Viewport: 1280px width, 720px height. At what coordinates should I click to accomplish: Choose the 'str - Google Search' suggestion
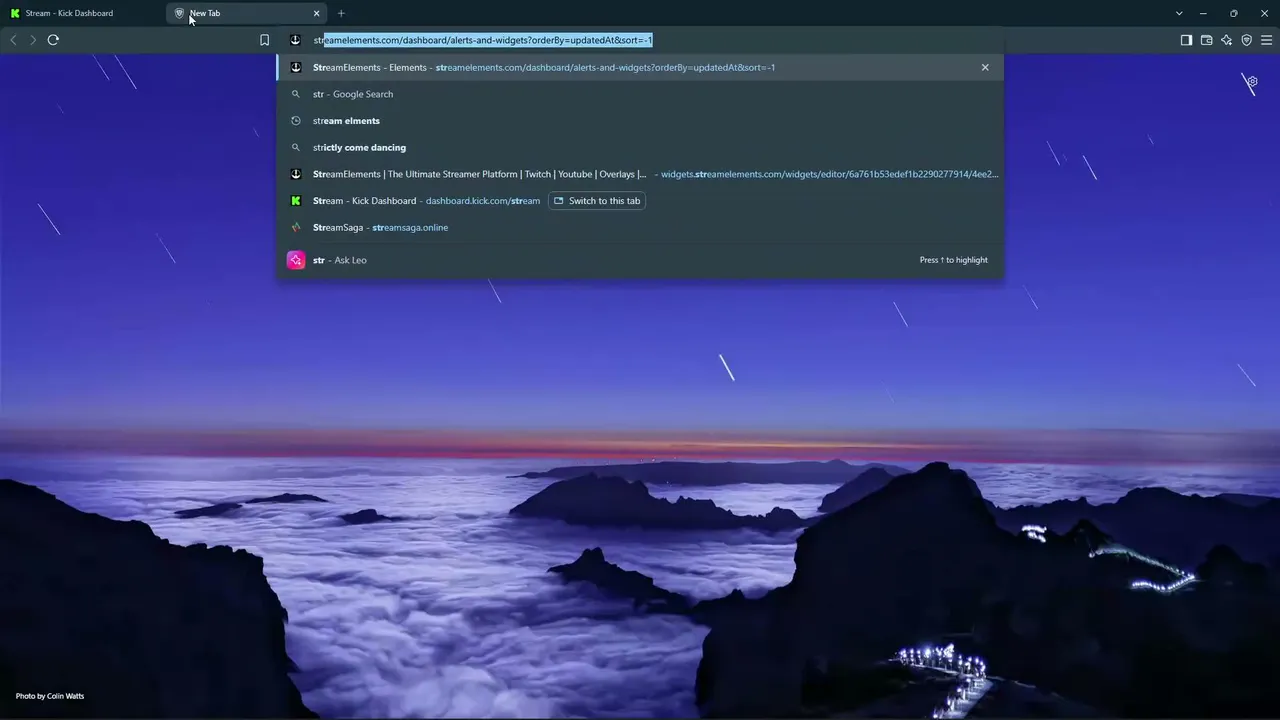640,94
